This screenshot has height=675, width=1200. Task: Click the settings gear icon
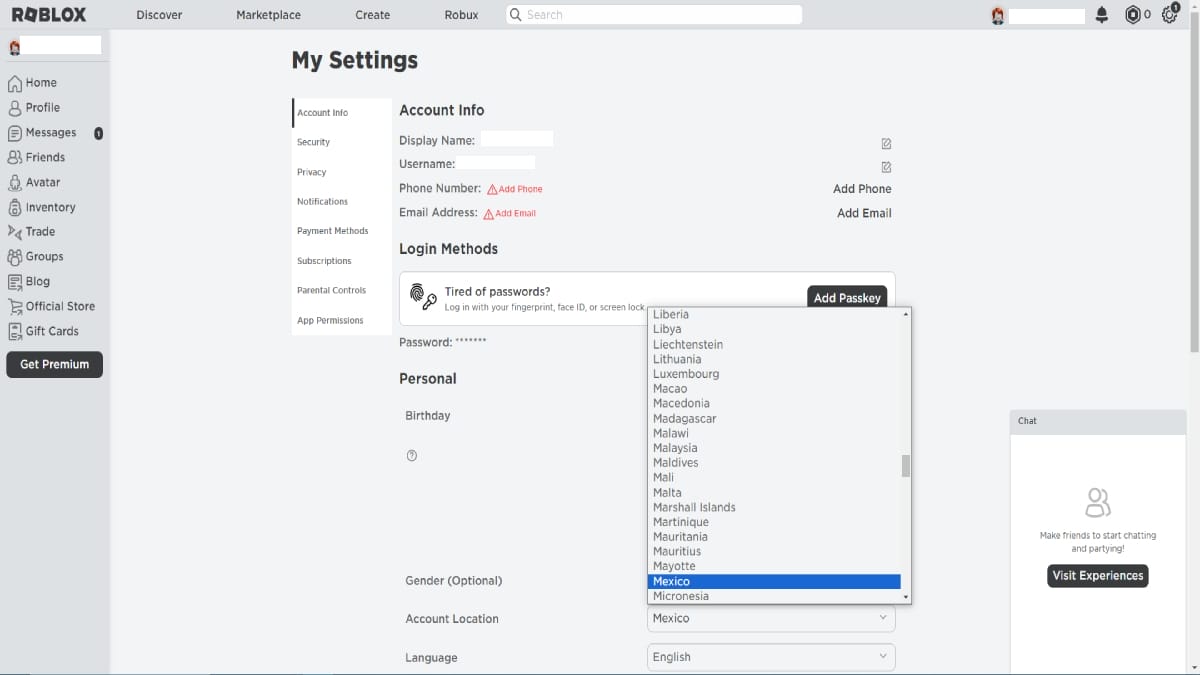pos(1170,15)
